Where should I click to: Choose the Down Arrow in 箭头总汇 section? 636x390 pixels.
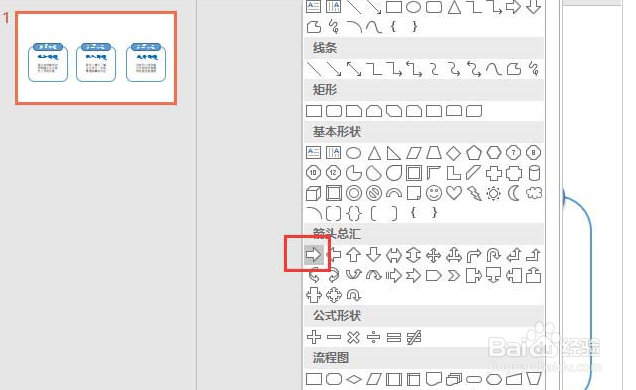coord(373,255)
